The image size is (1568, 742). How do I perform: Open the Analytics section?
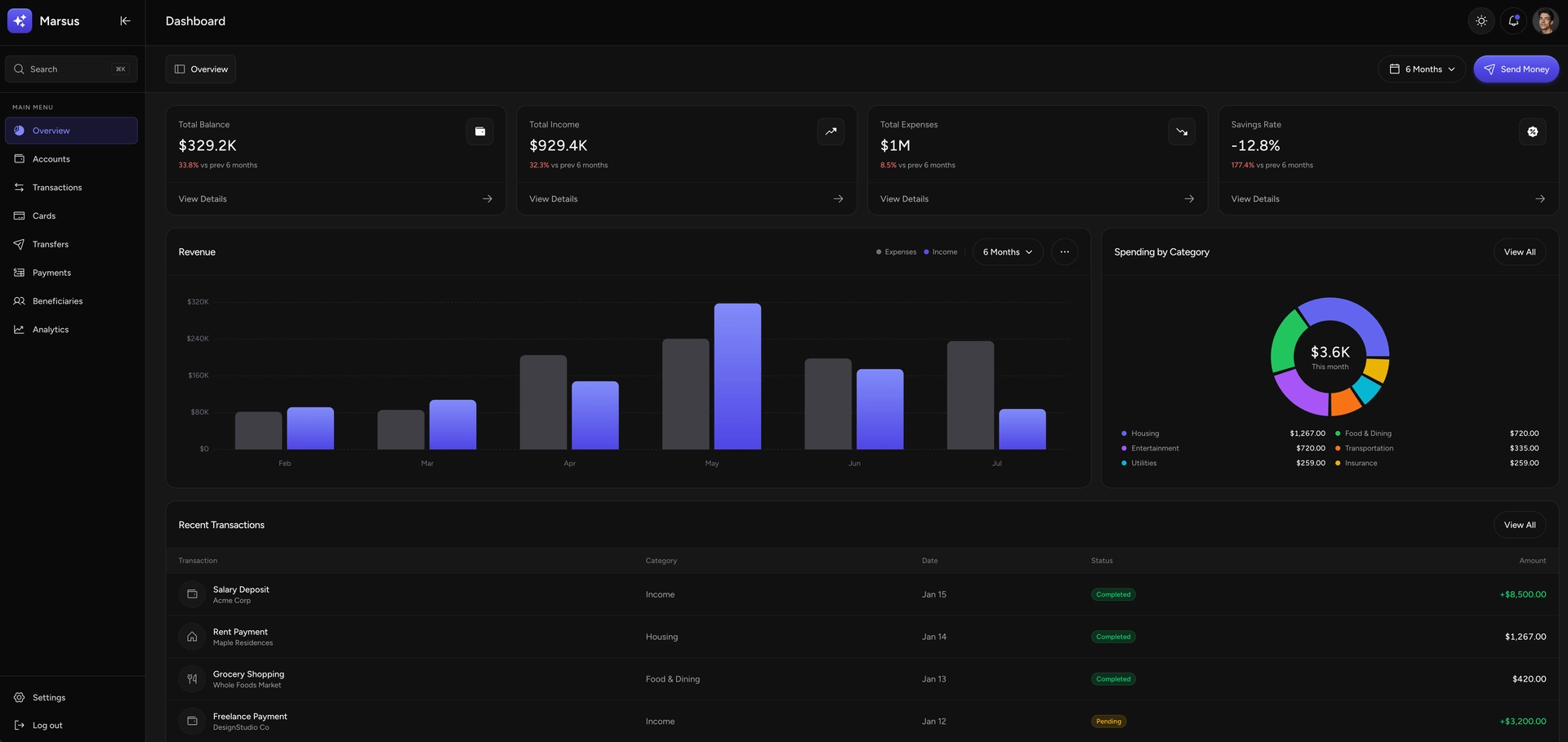coord(50,329)
